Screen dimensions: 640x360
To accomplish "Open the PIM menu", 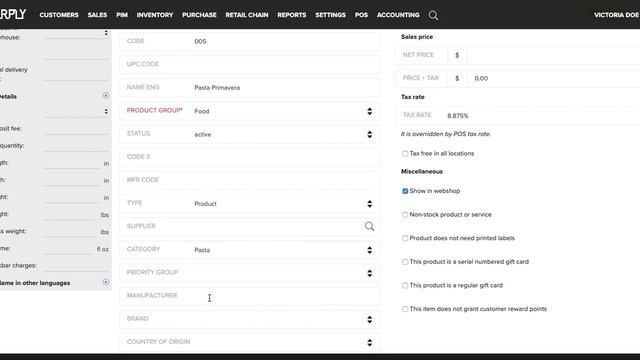I will pos(122,15).
